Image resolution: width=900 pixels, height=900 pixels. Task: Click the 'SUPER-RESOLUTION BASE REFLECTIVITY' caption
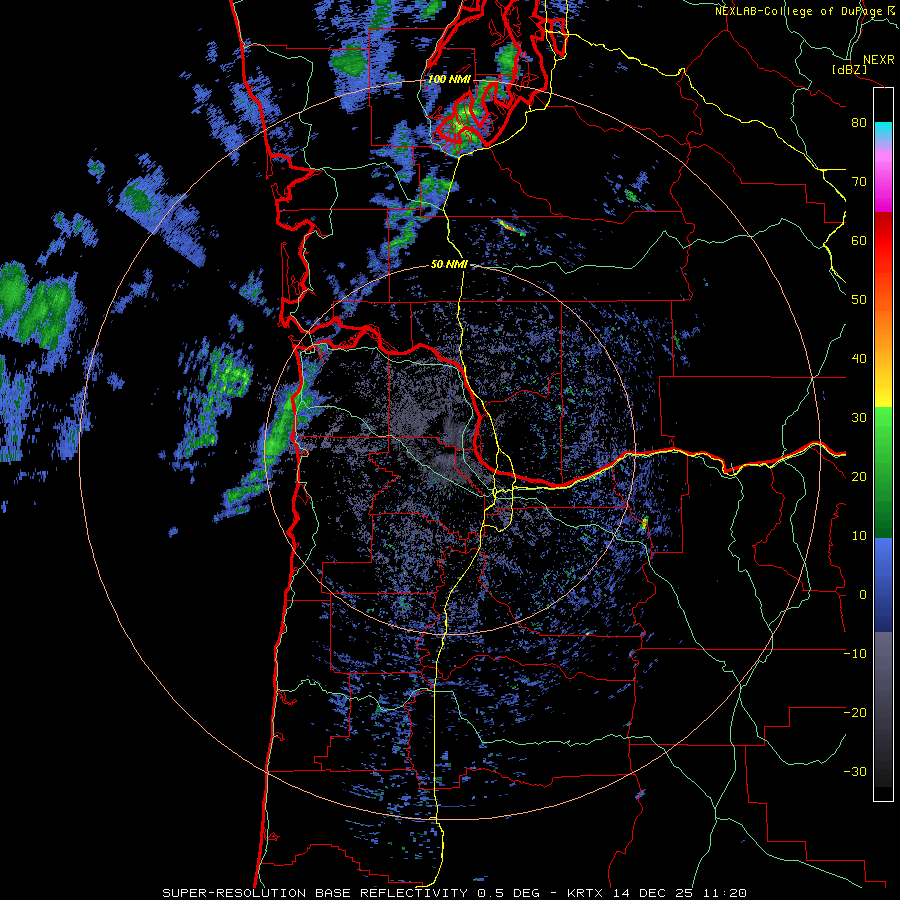tap(315, 893)
